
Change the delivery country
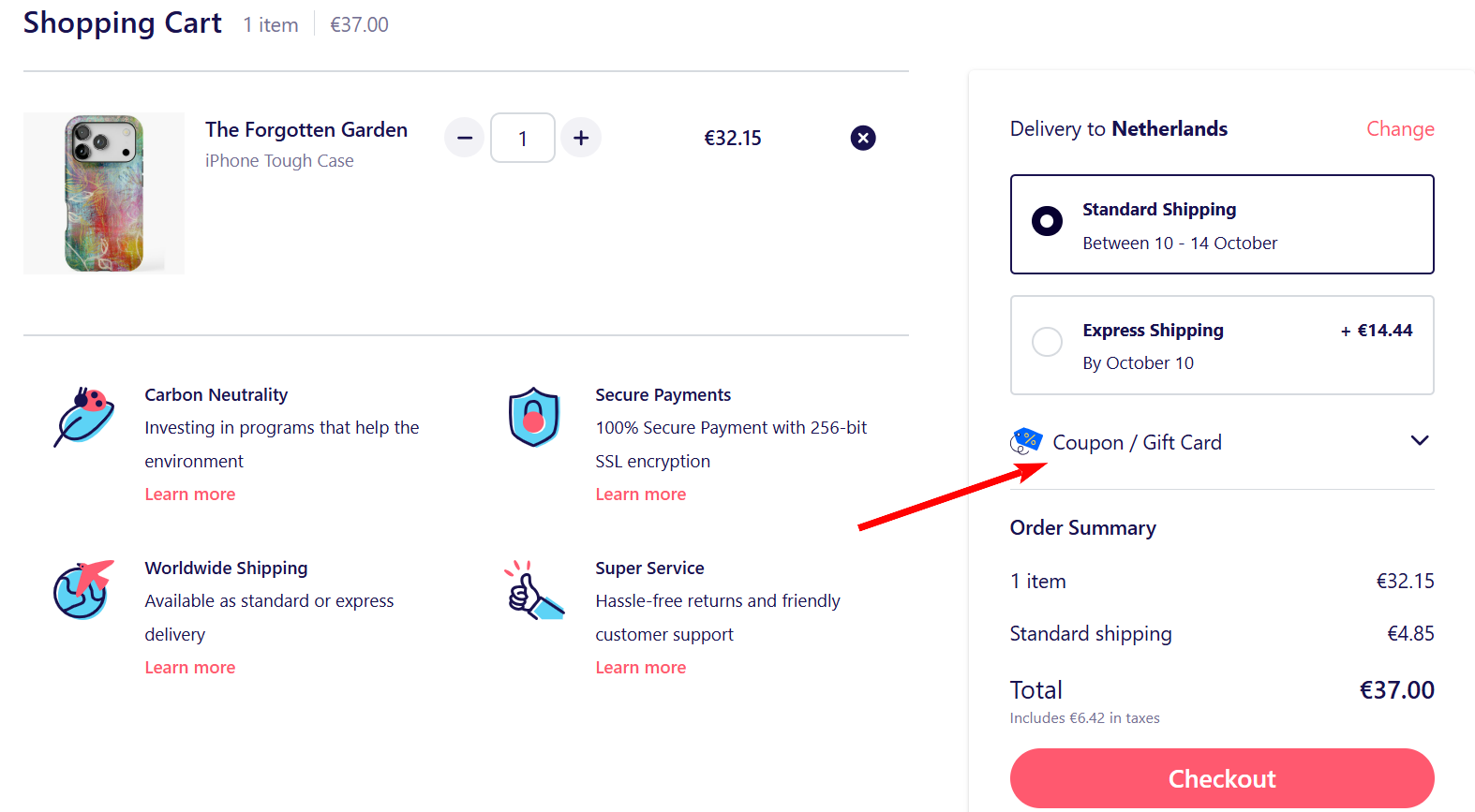pos(1400,129)
